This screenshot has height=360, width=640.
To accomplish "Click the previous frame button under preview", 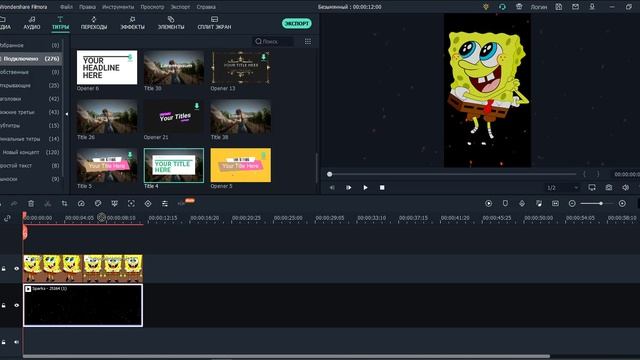I will (x=332, y=188).
